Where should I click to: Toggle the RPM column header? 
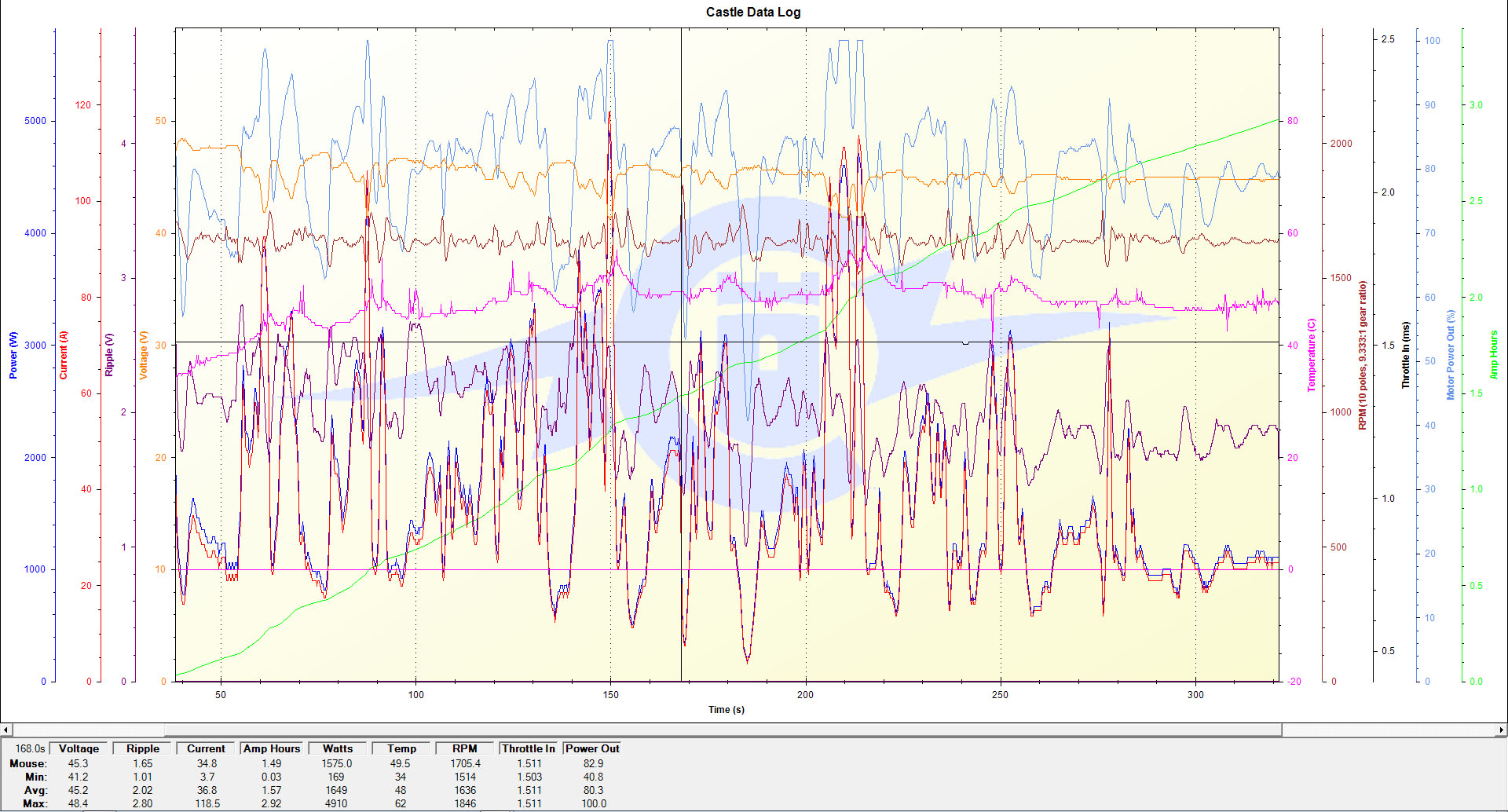[465, 748]
